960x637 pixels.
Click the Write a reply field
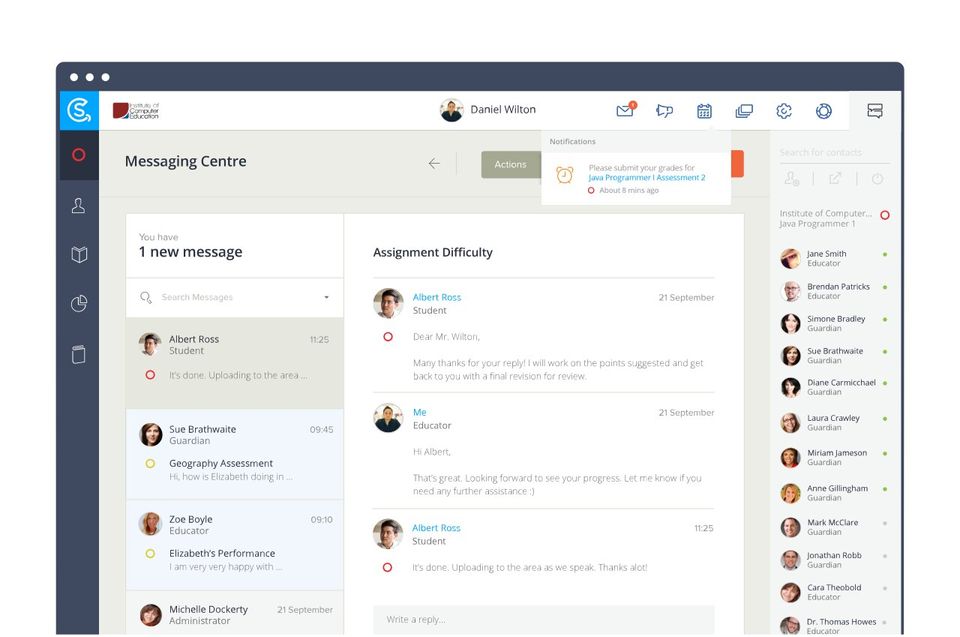[544, 619]
